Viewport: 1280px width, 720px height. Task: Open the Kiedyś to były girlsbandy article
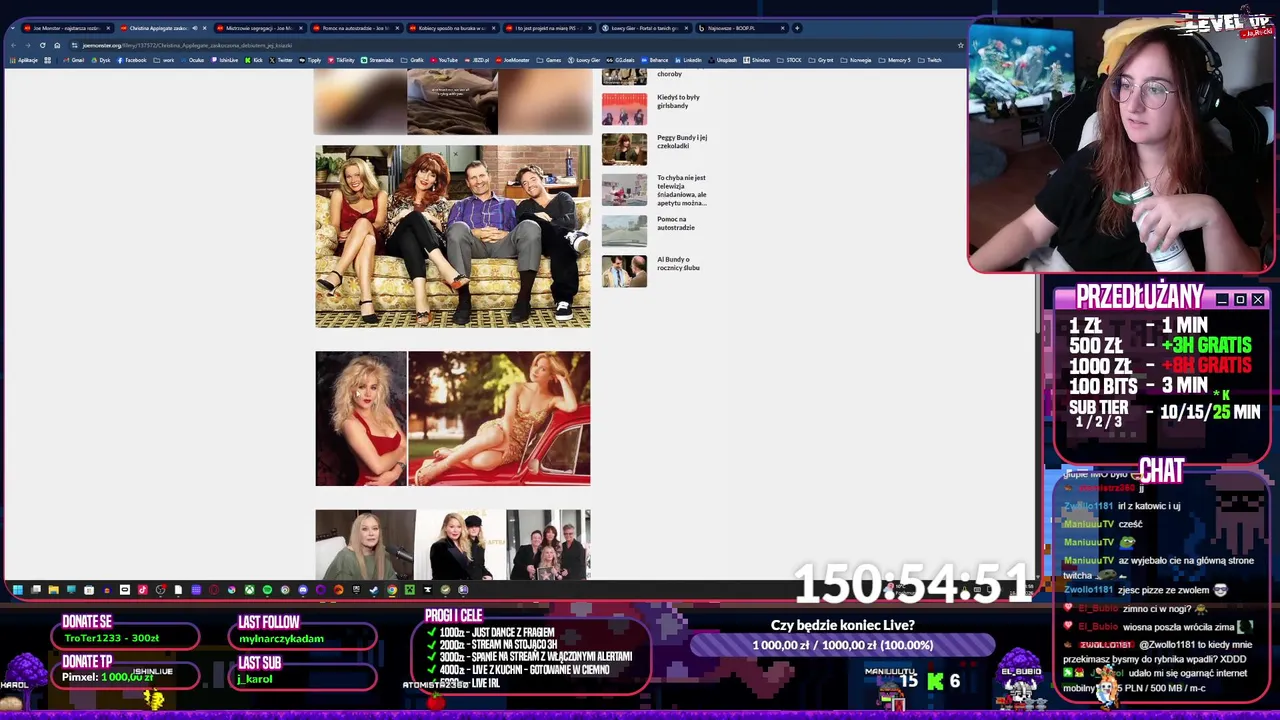[678, 101]
